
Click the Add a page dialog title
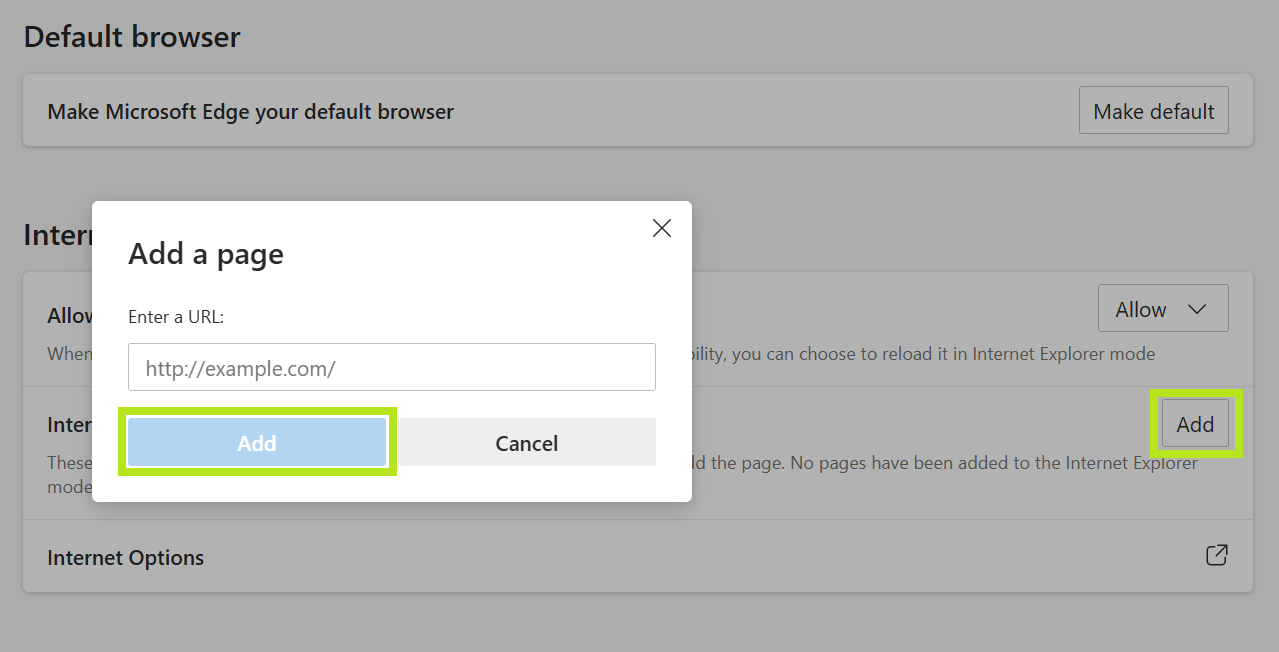(x=206, y=254)
